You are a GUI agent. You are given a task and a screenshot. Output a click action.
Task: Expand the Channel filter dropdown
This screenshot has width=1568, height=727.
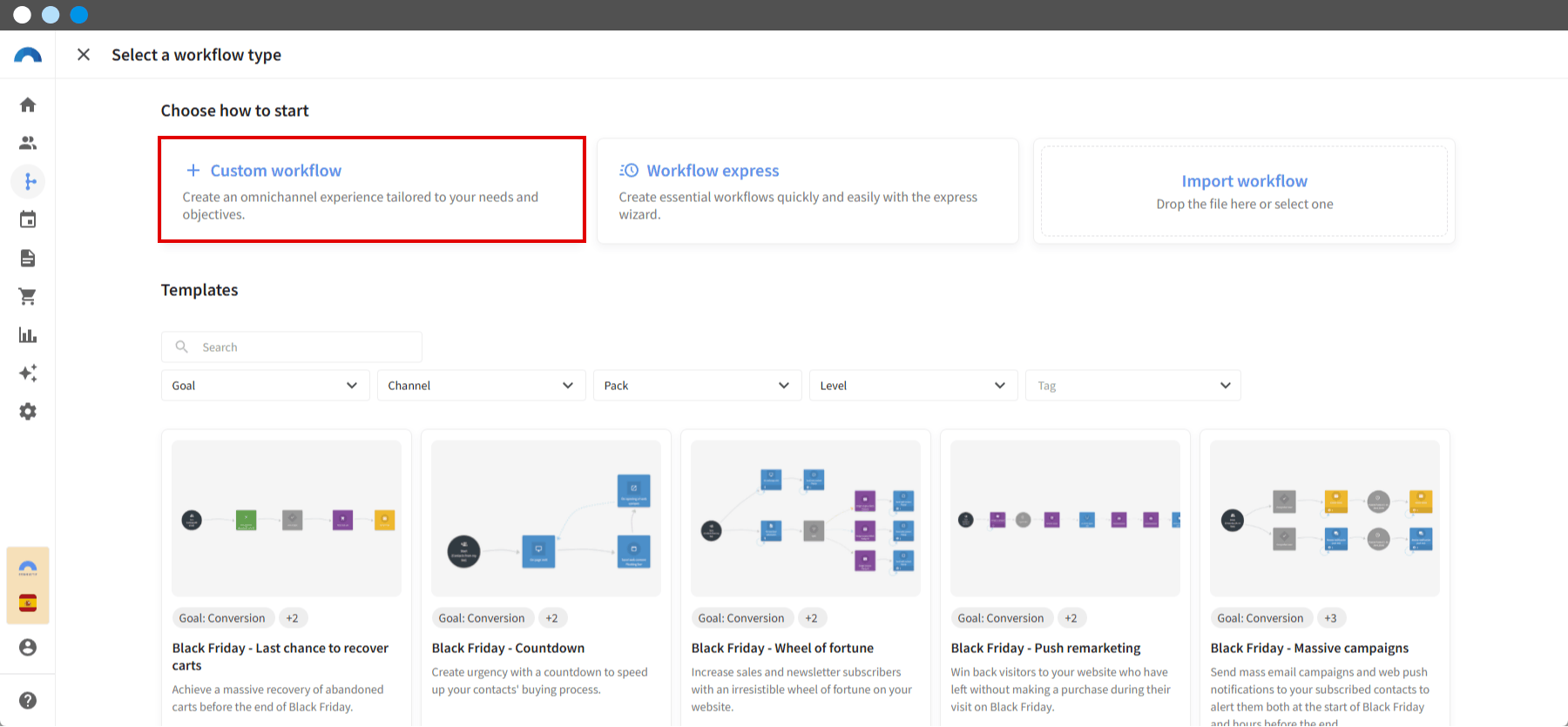coord(482,386)
